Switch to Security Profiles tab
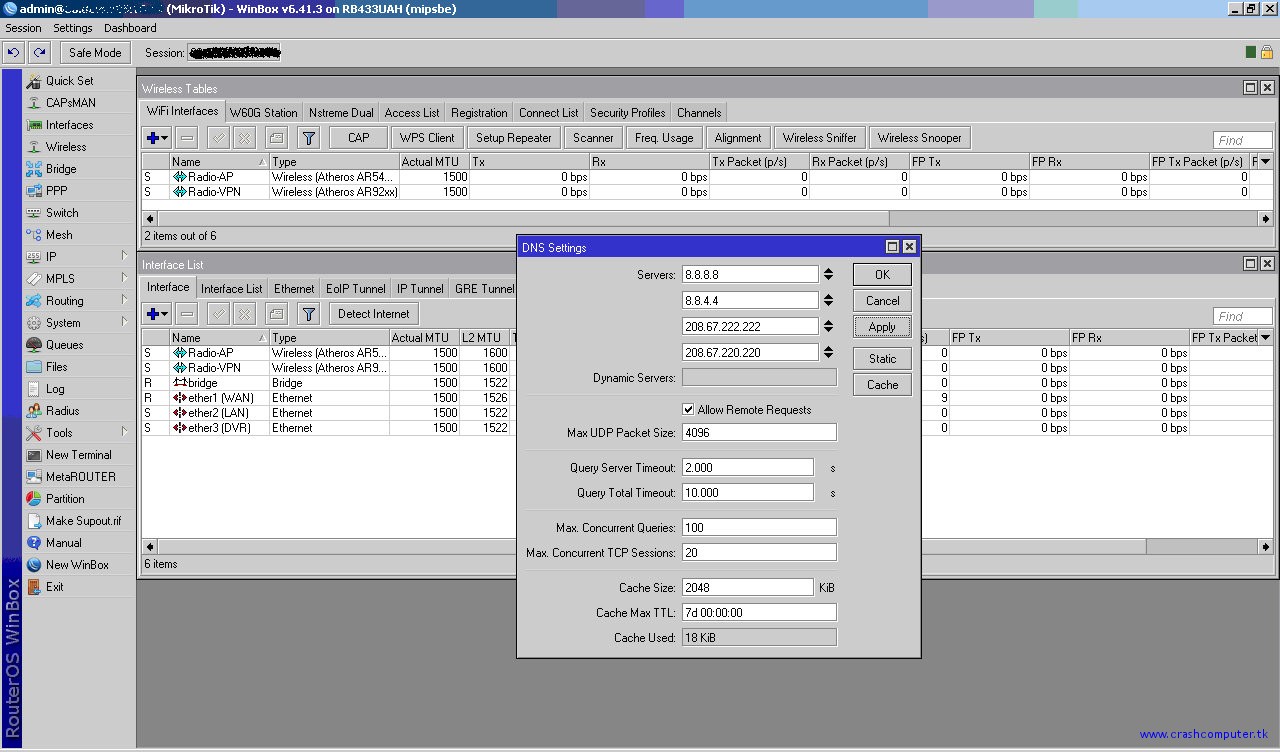This screenshot has width=1280, height=752. (x=627, y=113)
